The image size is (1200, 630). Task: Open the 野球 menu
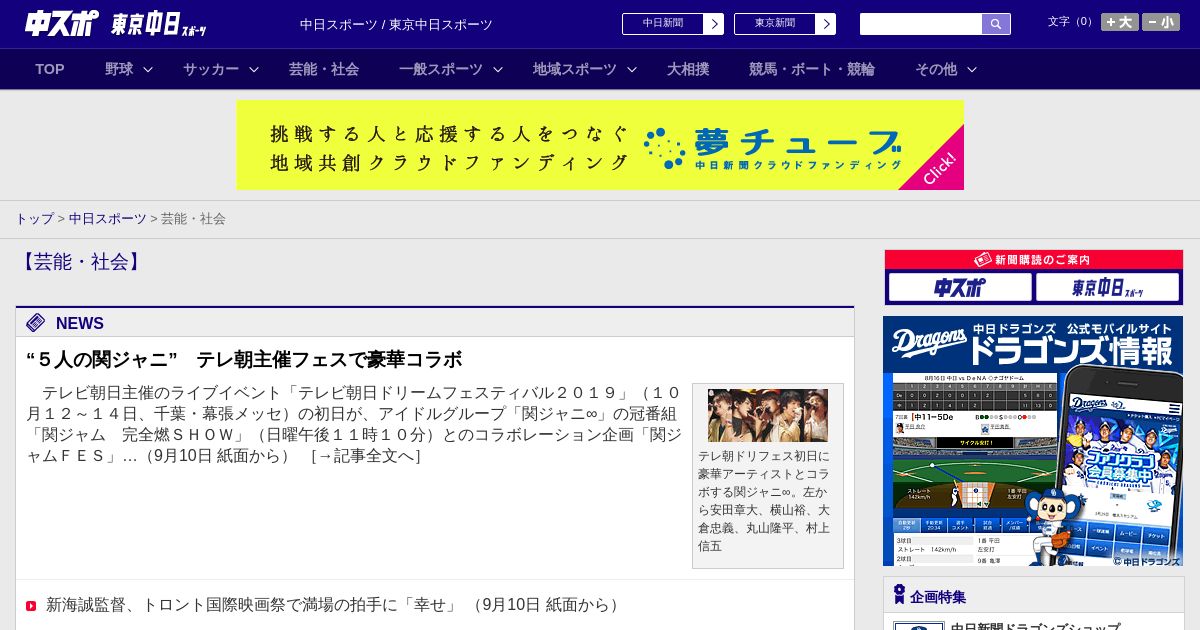pos(119,69)
